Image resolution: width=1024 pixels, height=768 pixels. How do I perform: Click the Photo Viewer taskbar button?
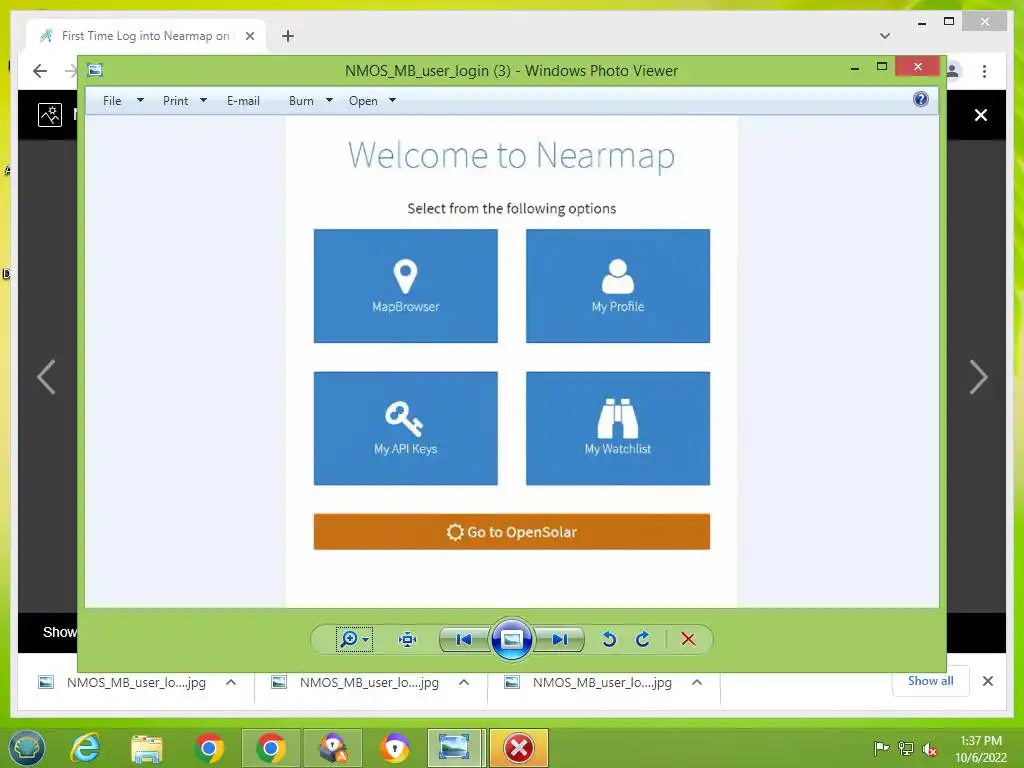[455, 748]
